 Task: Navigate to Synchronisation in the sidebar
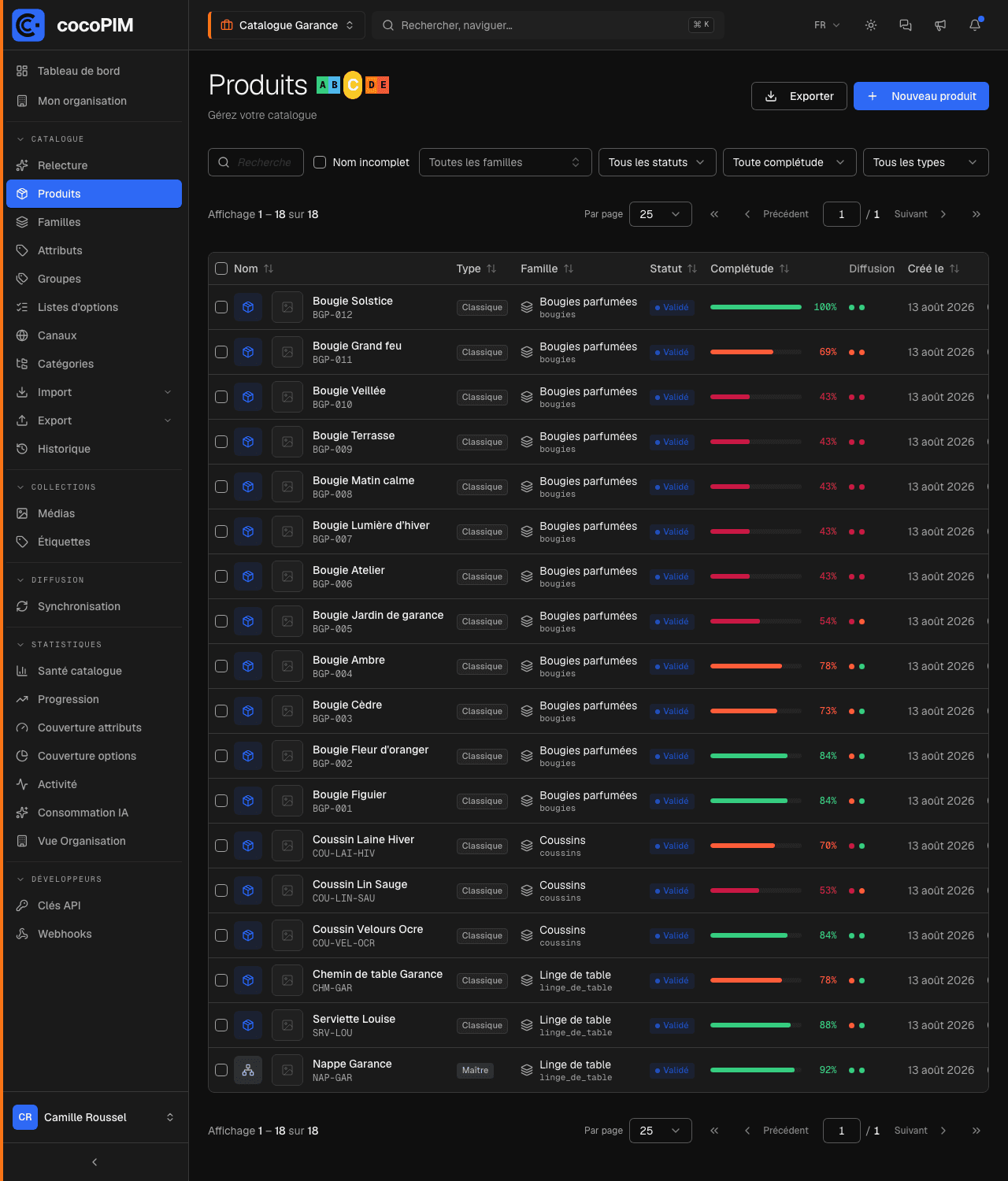(x=94, y=606)
